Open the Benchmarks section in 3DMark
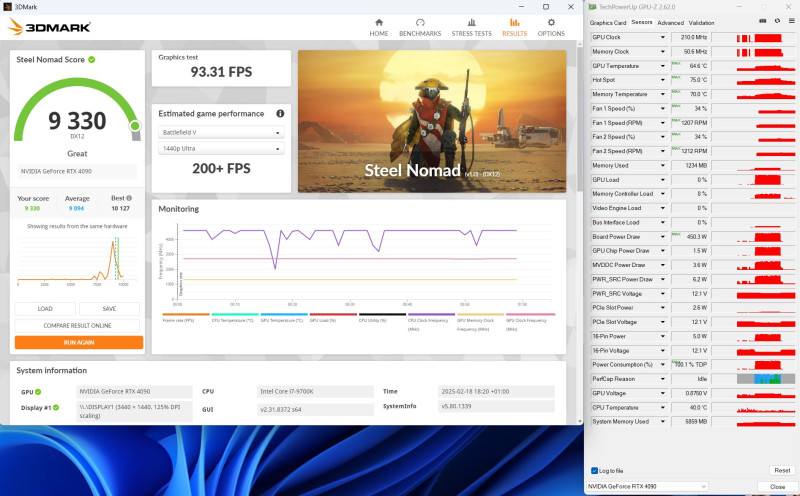 420,28
